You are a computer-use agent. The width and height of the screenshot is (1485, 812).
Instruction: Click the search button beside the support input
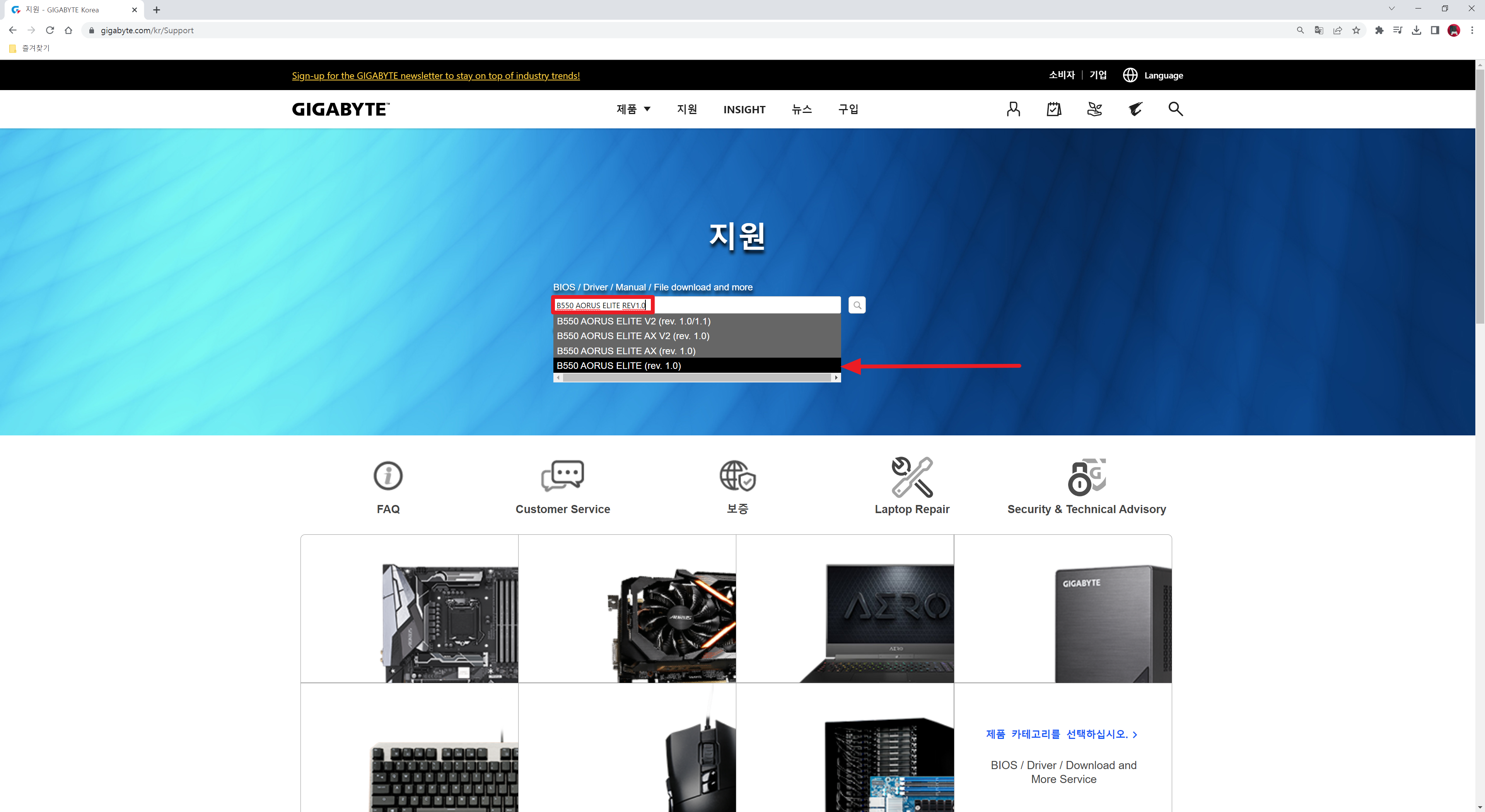(857, 305)
